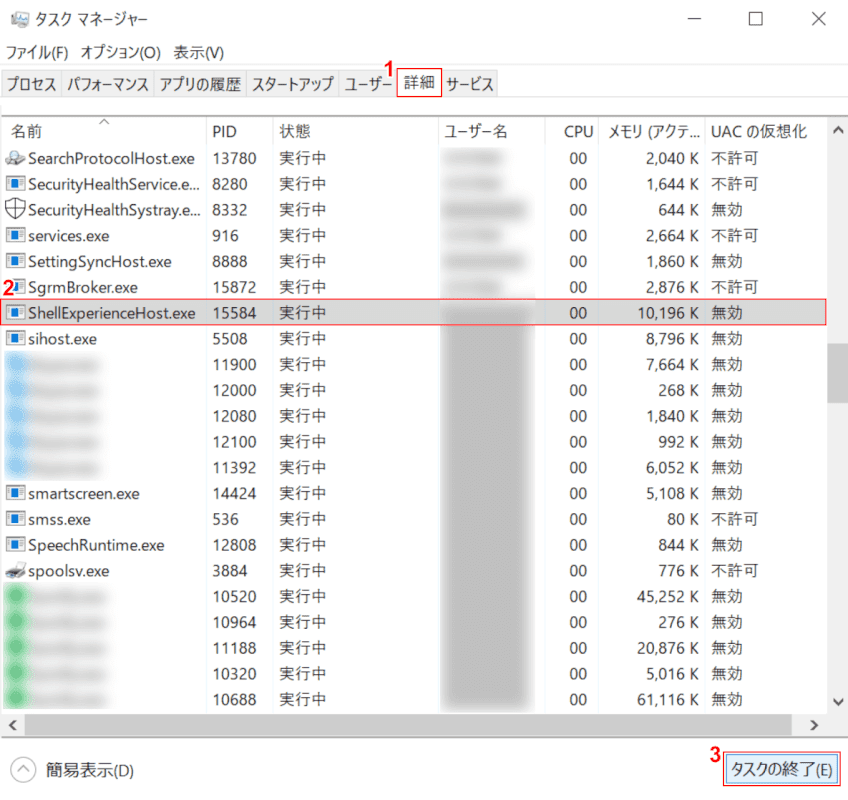Click the ShellExperienceHost.exe icon
This screenshot has height=800, width=848.
[15, 313]
